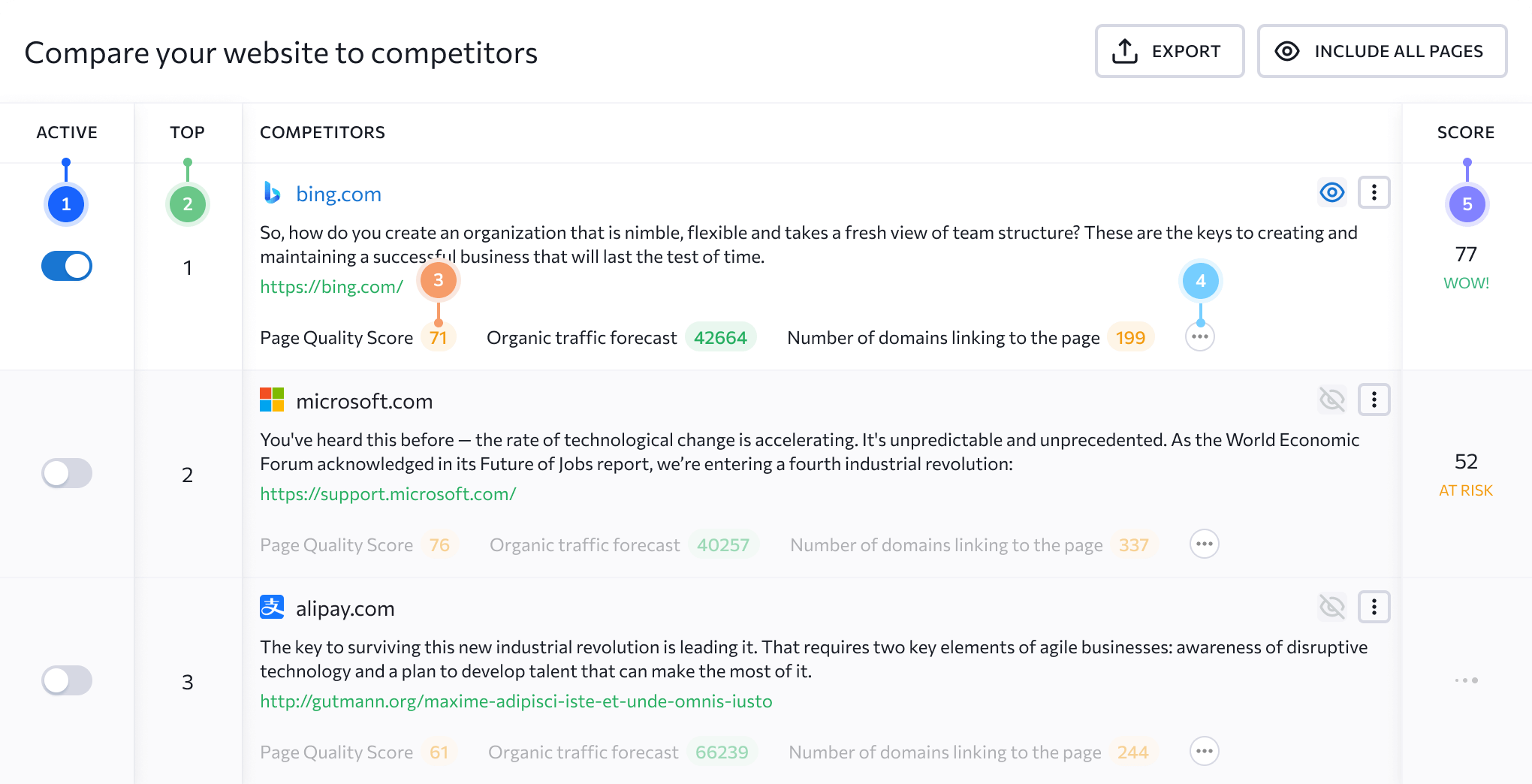Viewport: 1532px width, 784px height.
Task: Show microsoft.com using the crossed-eye icon
Action: (1332, 400)
